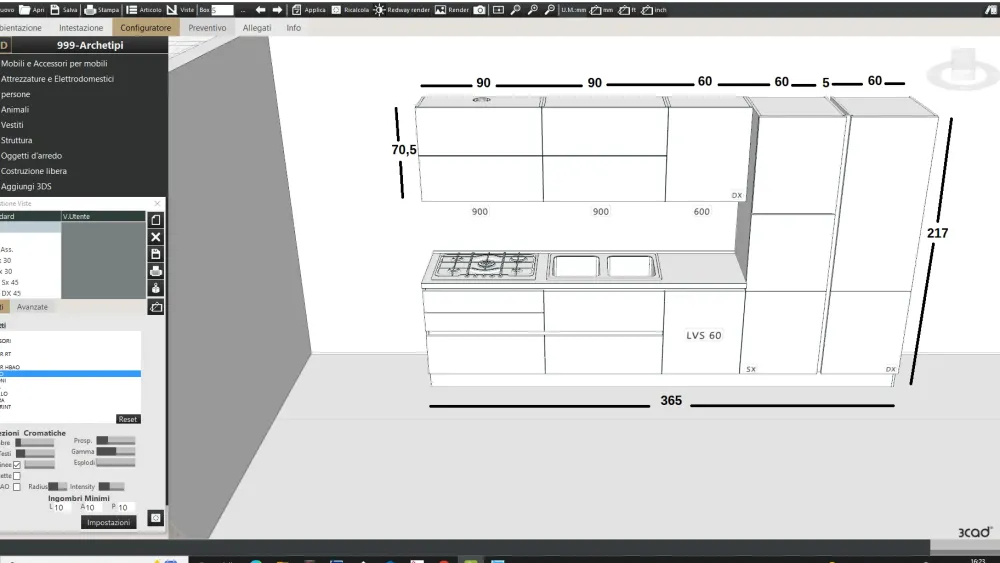1000x563 pixels.
Task: Delete view with the X icon in views panel
Action: click(x=155, y=237)
